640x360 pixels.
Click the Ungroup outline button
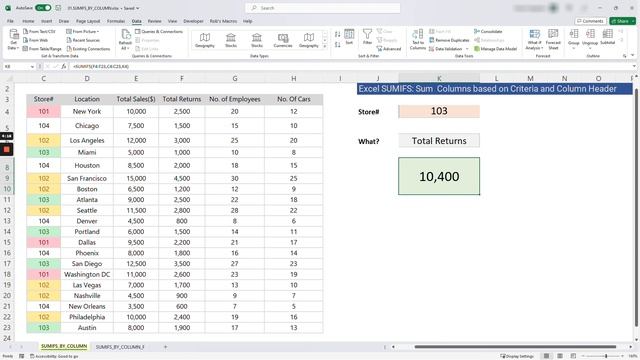[x=590, y=39]
